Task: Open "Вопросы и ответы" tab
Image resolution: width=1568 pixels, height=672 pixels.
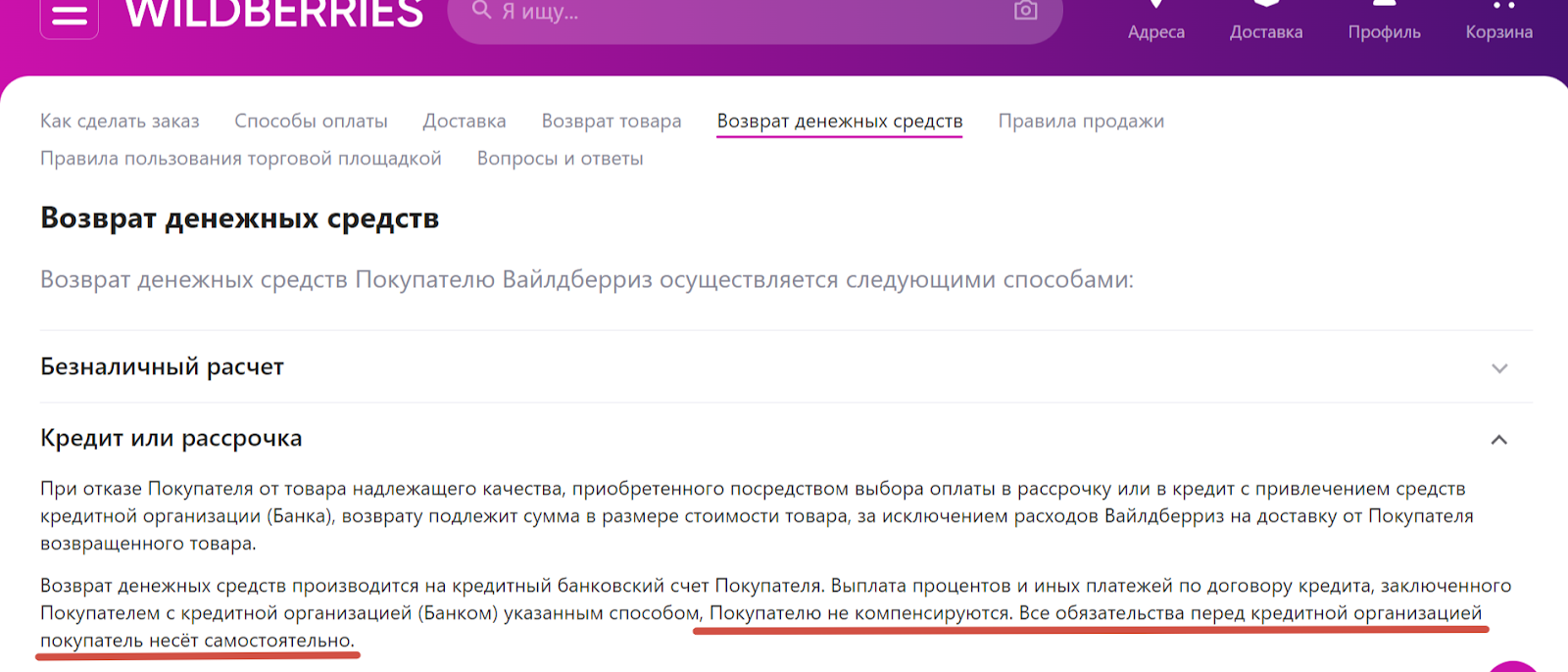Action: tap(561, 159)
